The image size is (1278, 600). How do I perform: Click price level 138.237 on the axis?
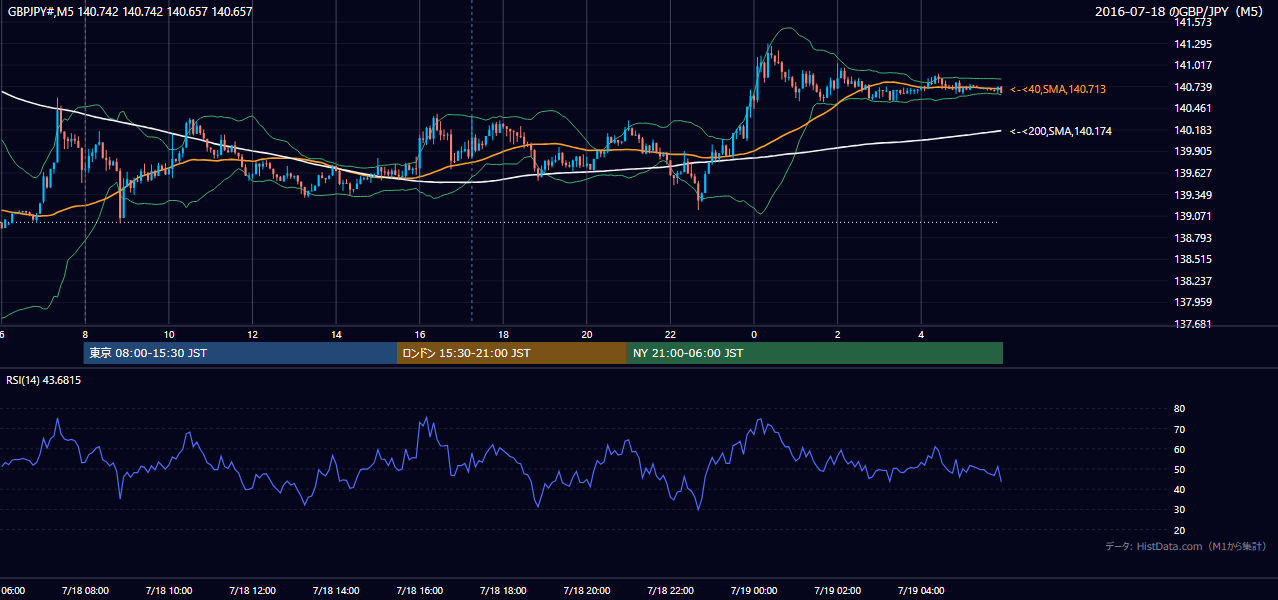[x=1193, y=281]
